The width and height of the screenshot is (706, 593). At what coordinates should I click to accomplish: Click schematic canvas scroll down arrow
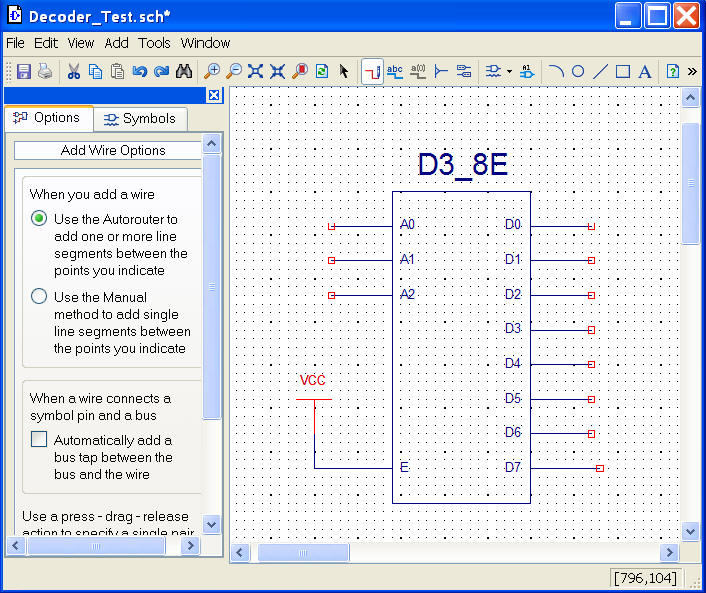click(690, 531)
